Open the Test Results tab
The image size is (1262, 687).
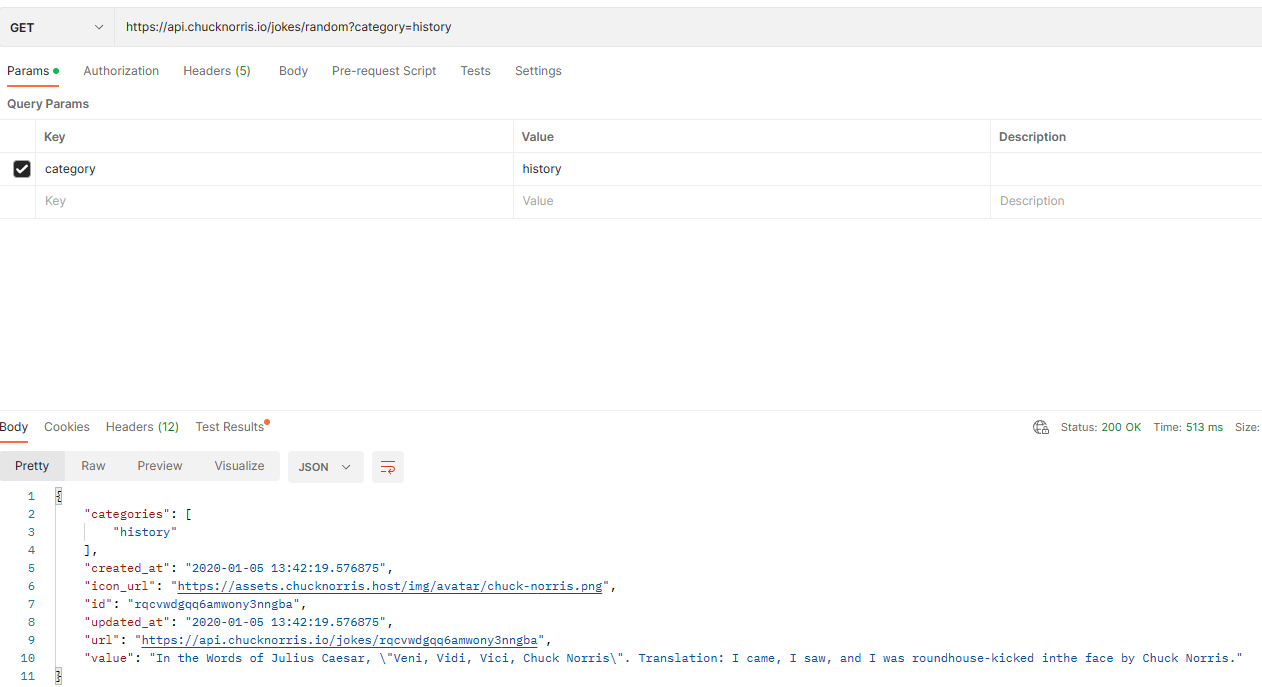coord(231,427)
